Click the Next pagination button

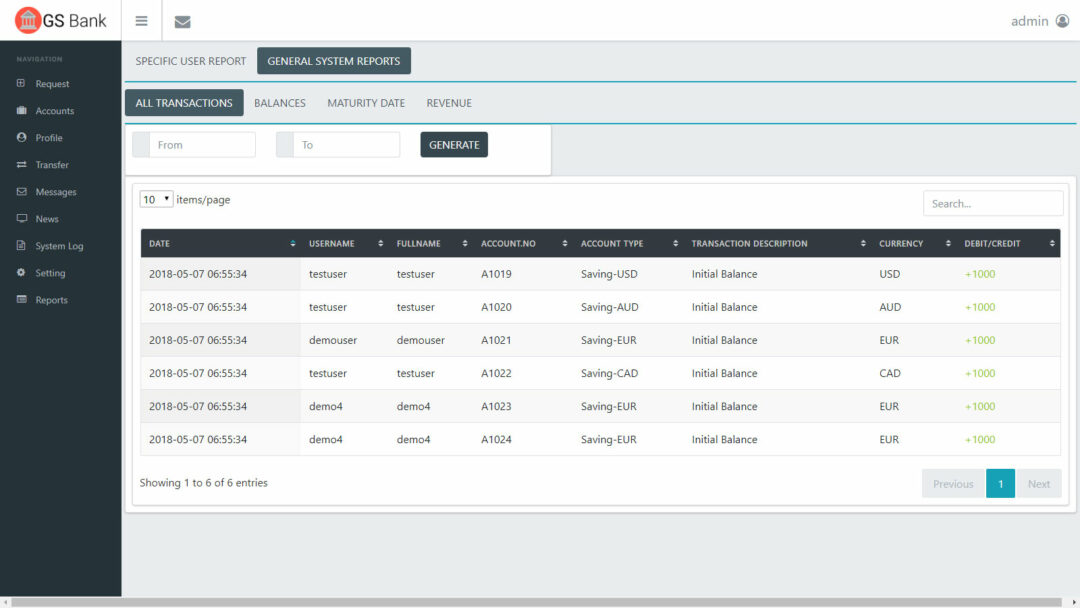(1039, 483)
